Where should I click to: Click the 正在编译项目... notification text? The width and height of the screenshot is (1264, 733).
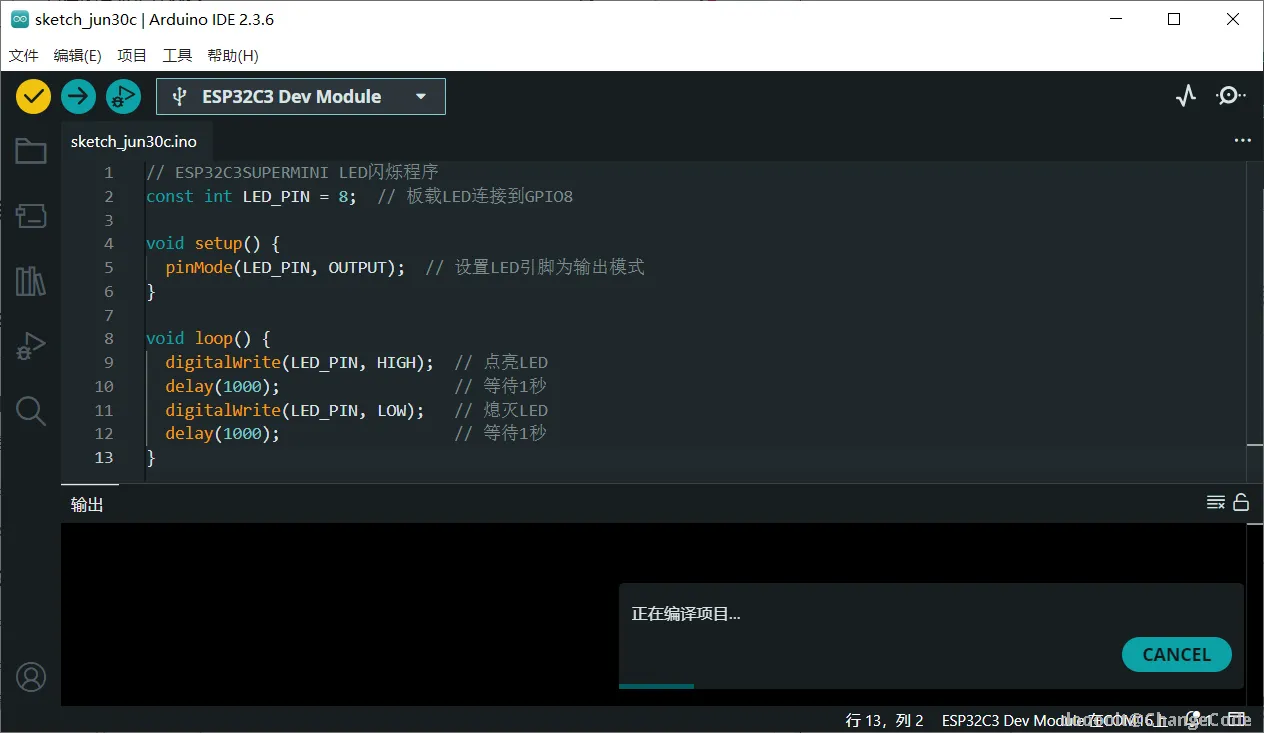tap(686, 614)
